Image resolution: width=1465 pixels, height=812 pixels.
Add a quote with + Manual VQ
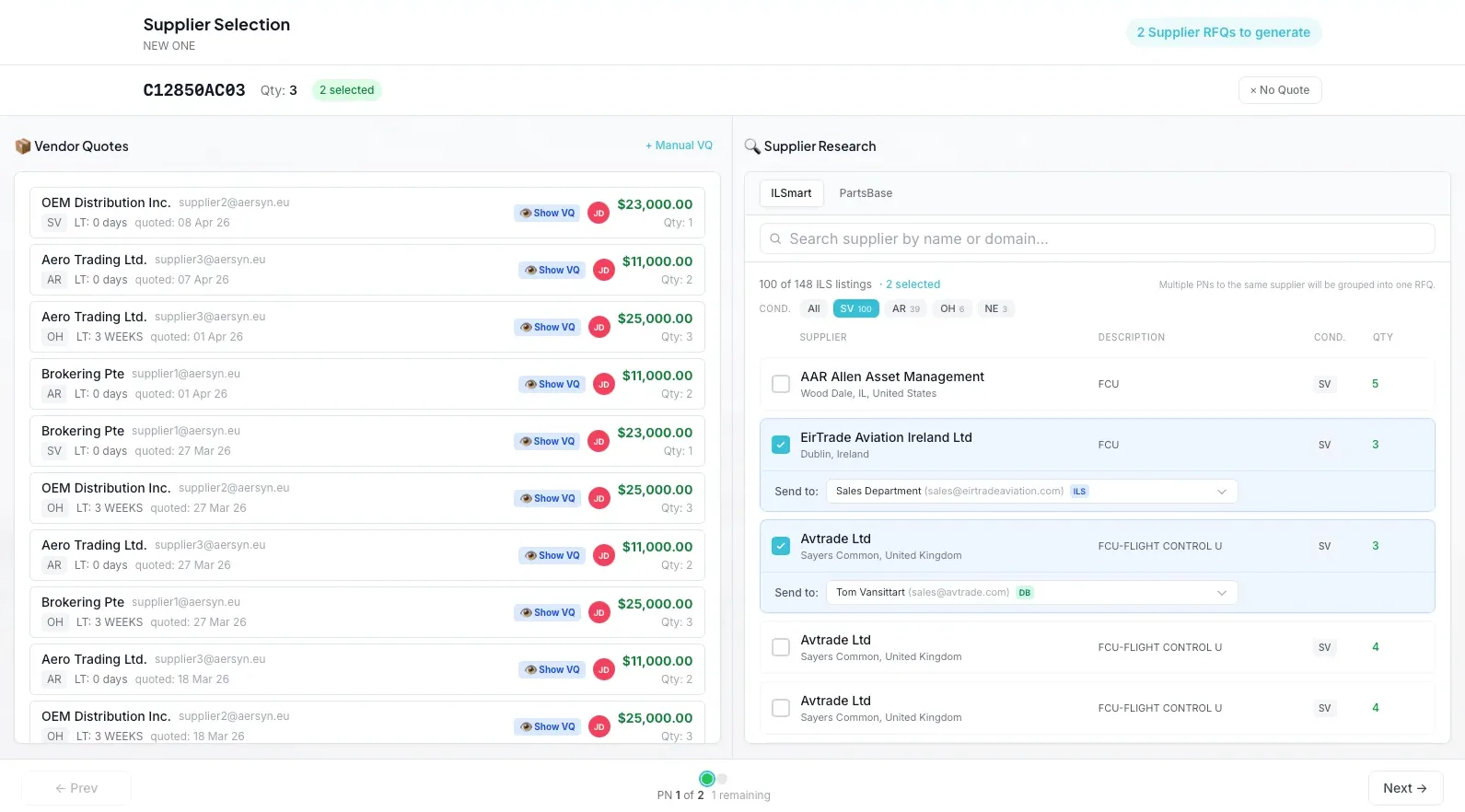[679, 145]
